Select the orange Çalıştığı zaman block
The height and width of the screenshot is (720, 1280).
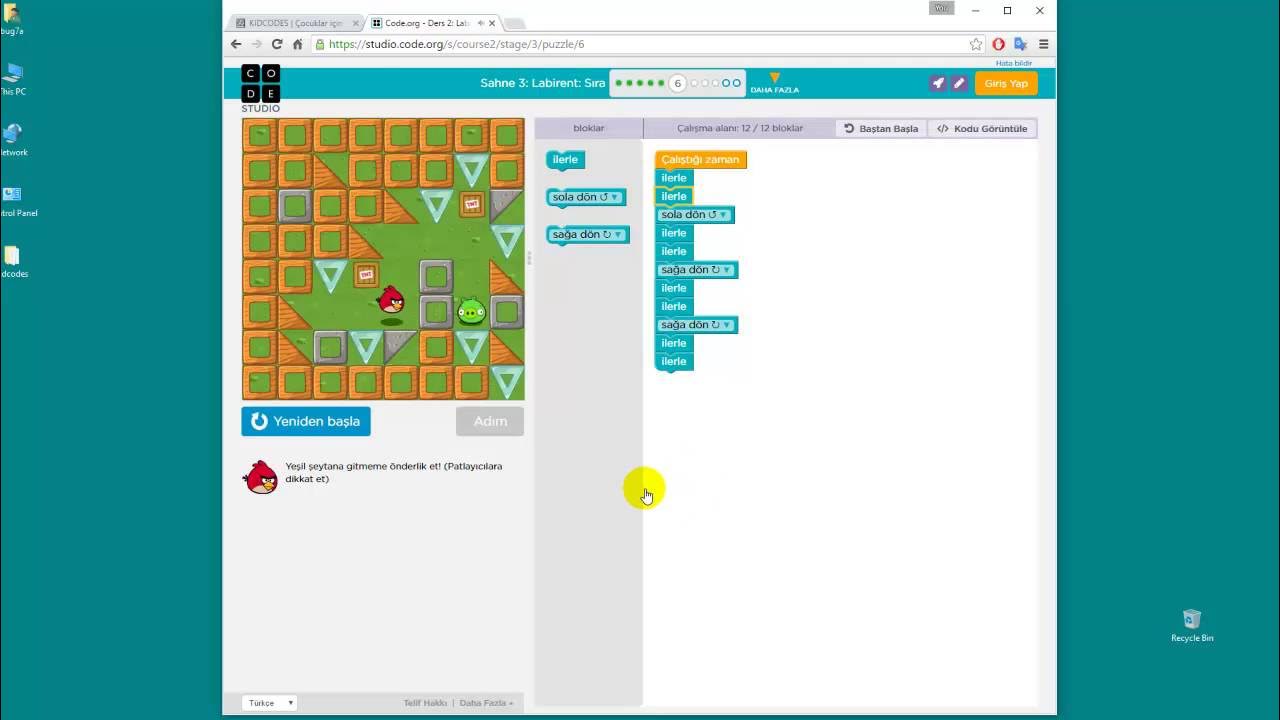pos(700,160)
